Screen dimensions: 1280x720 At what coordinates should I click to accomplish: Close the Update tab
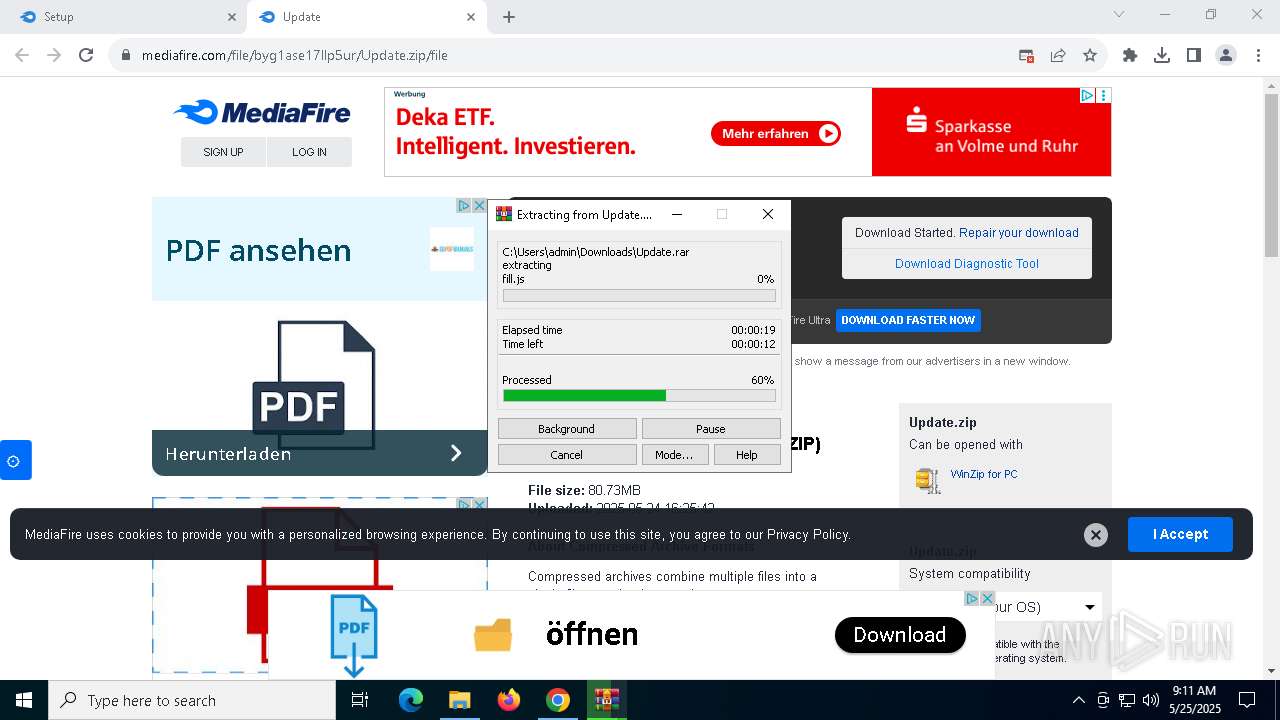click(x=471, y=17)
